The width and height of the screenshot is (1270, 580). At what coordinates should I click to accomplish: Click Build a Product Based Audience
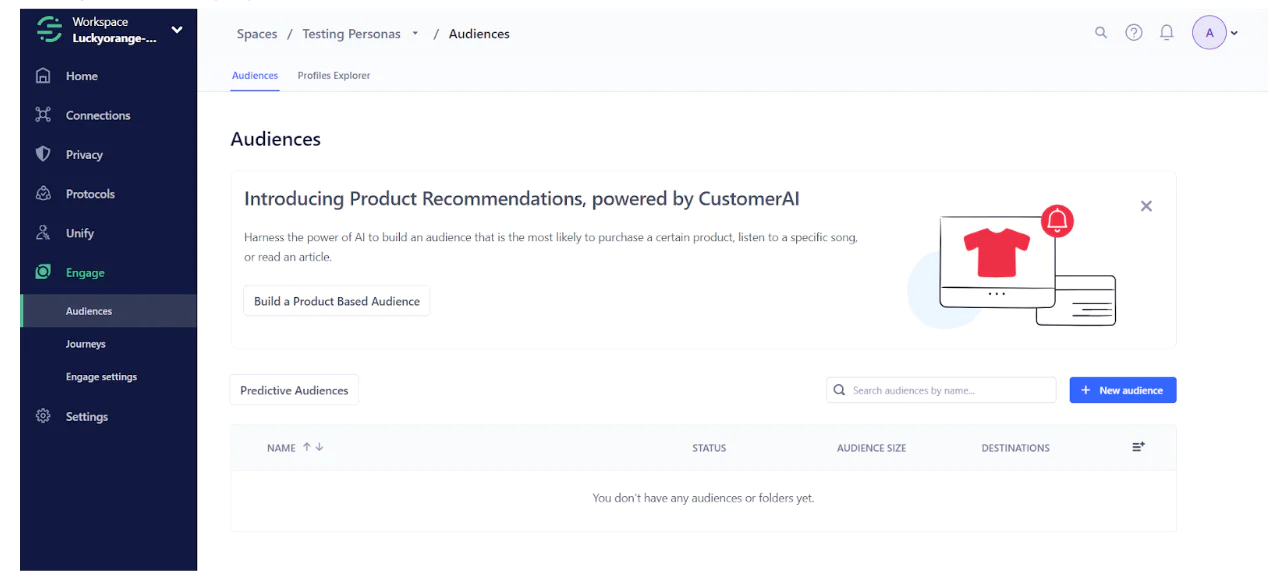[336, 300]
